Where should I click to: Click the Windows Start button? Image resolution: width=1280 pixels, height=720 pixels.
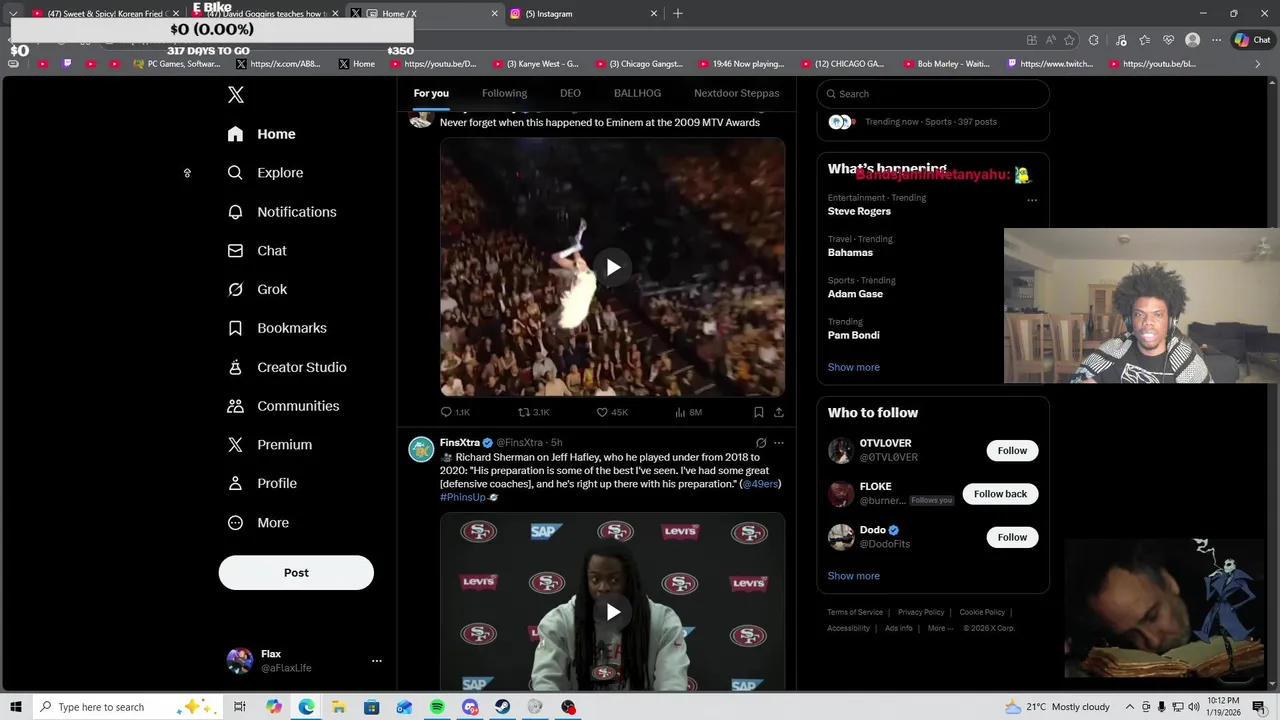[x=16, y=707]
